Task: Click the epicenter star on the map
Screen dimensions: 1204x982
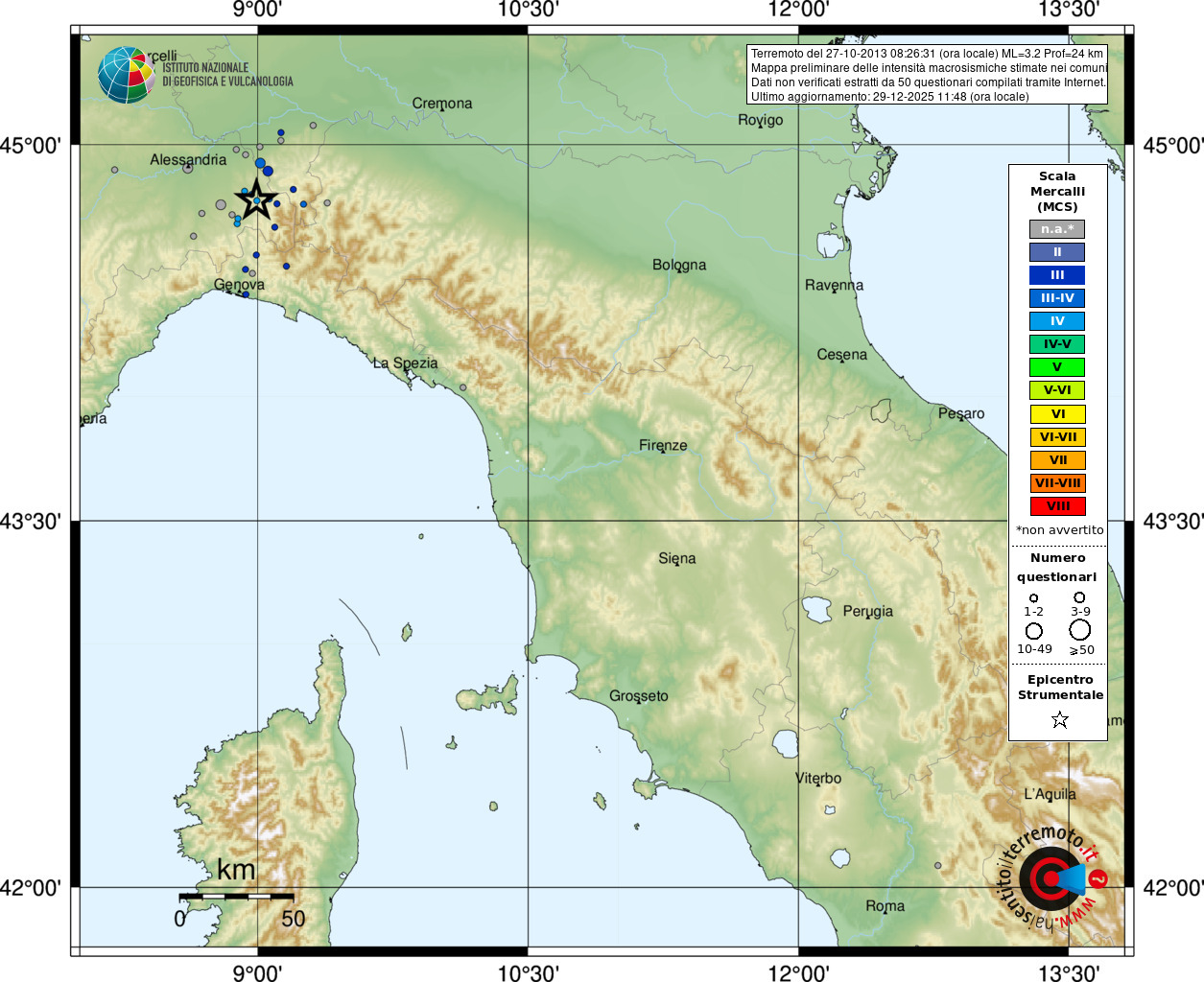Action: [x=256, y=199]
